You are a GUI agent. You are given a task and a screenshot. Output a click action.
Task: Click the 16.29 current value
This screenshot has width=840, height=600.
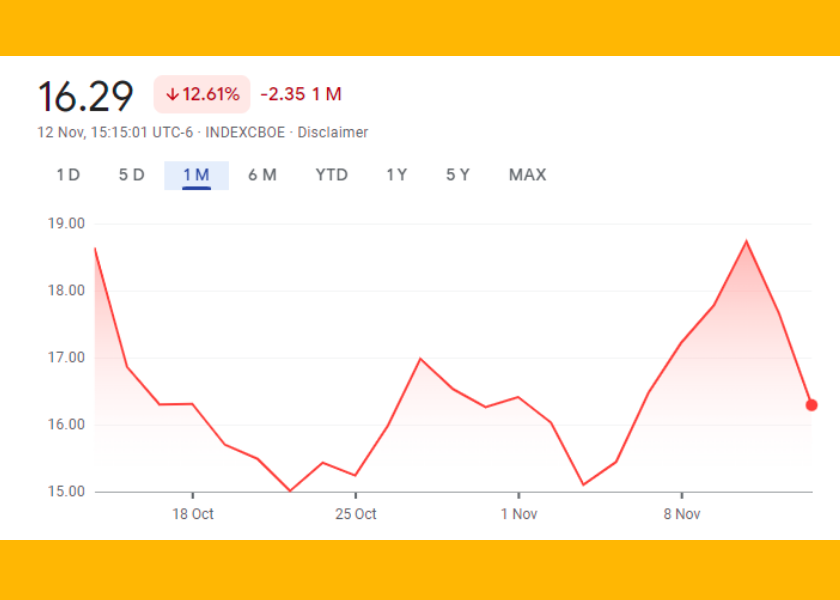(x=85, y=96)
